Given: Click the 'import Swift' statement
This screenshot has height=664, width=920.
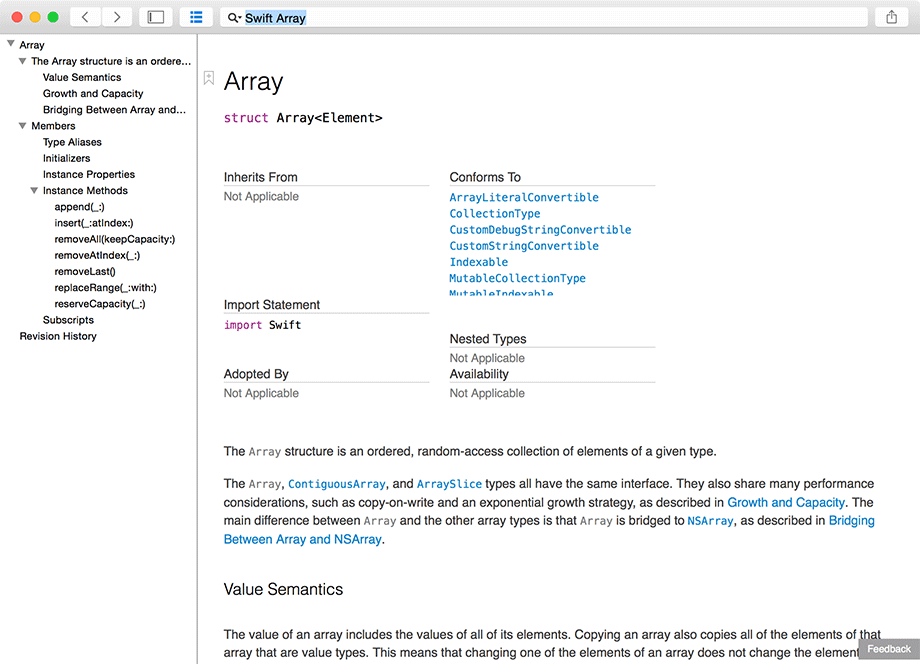Looking at the screenshot, I should coord(262,325).
